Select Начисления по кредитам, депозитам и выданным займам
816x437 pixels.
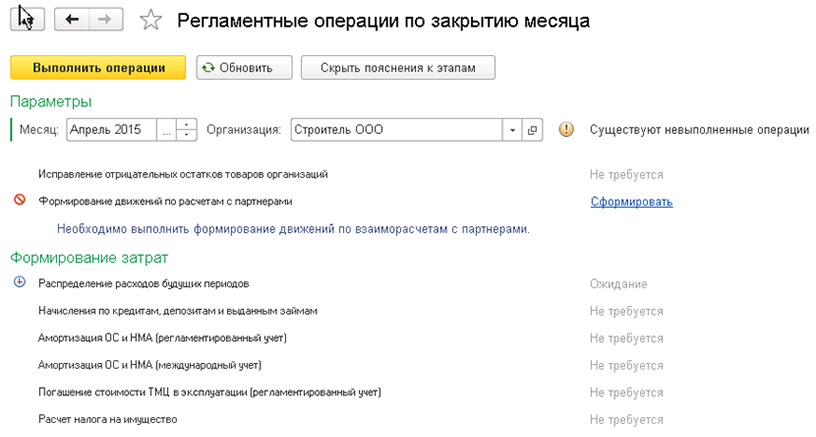[178, 311]
